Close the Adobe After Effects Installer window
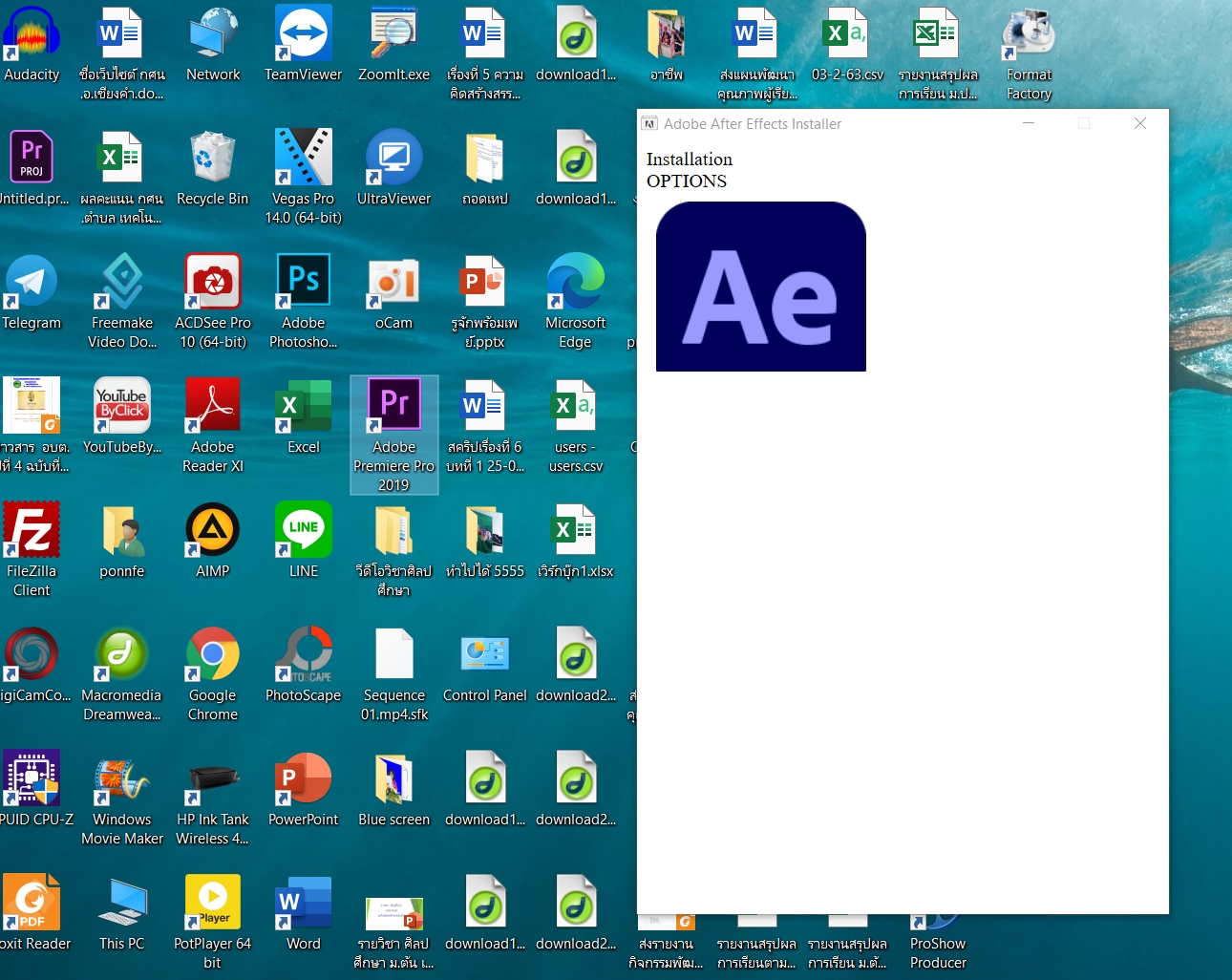Viewport: 1232px width, 980px height. [1139, 123]
